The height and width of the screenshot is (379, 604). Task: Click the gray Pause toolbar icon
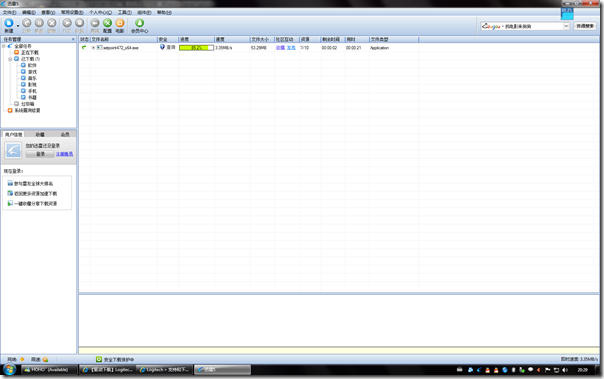coord(39,23)
